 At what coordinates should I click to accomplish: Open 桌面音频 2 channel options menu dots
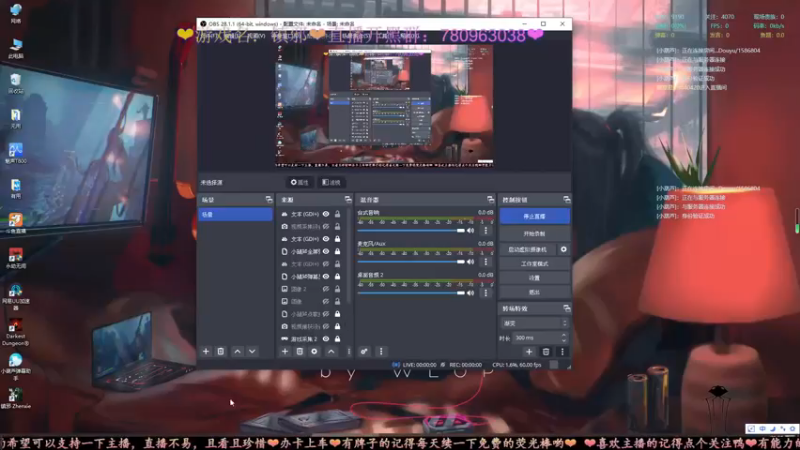pyautogui.click(x=486, y=293)
